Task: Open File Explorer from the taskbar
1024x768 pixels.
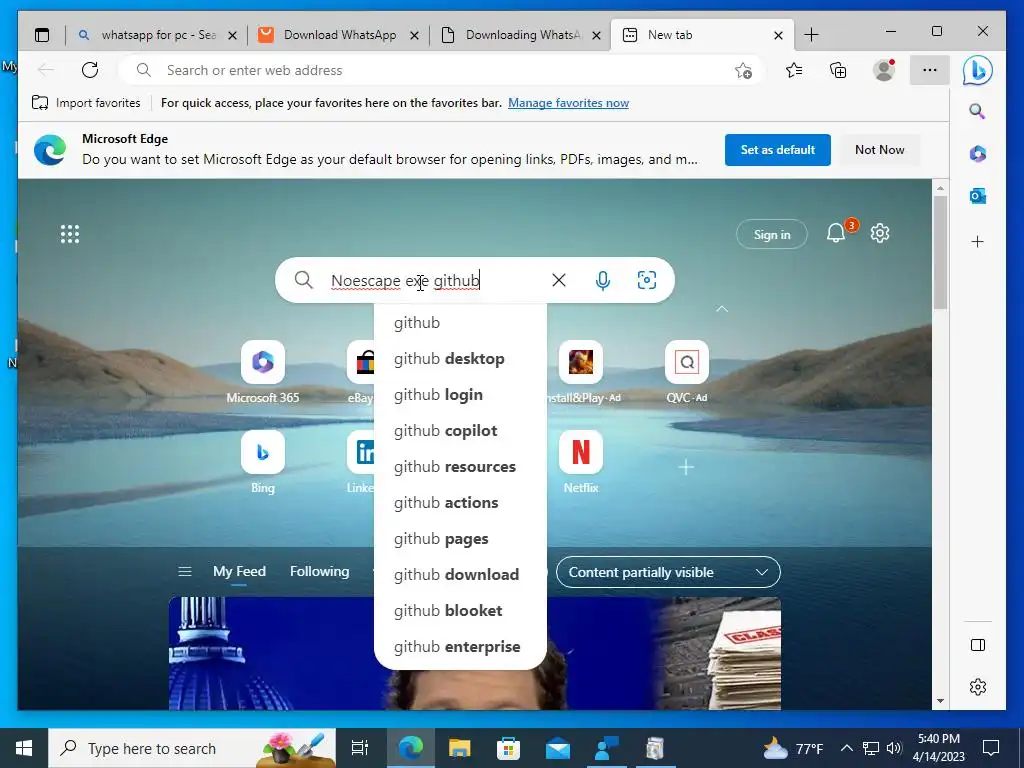Action: pyautogui.click(x=459, y=748)
